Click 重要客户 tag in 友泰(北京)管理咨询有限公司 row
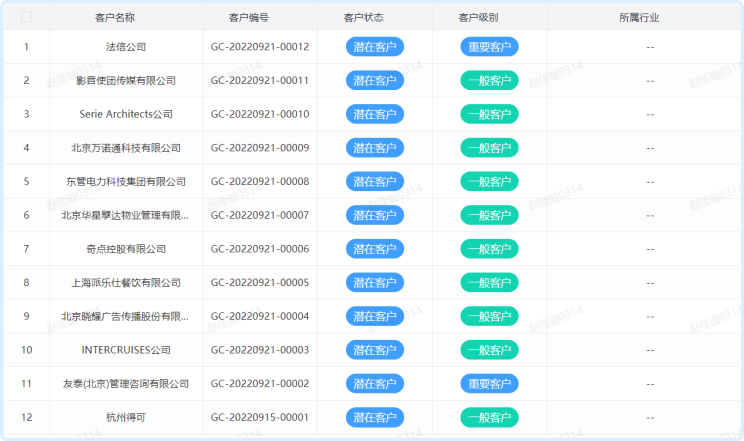 [489, 384]
